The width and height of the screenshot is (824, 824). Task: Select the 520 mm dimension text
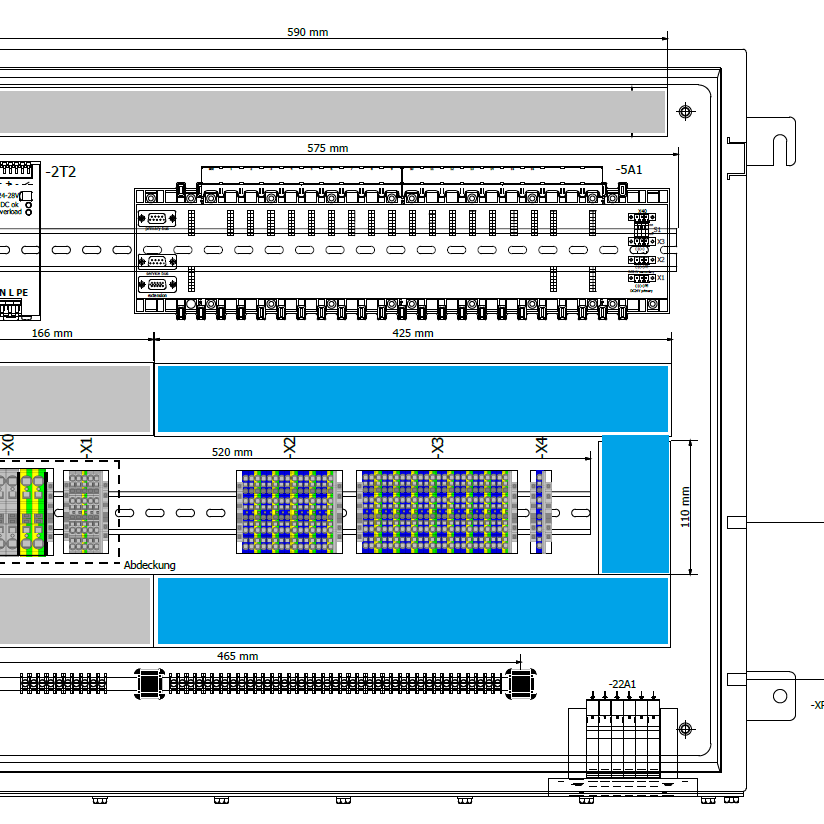point(232,452)
